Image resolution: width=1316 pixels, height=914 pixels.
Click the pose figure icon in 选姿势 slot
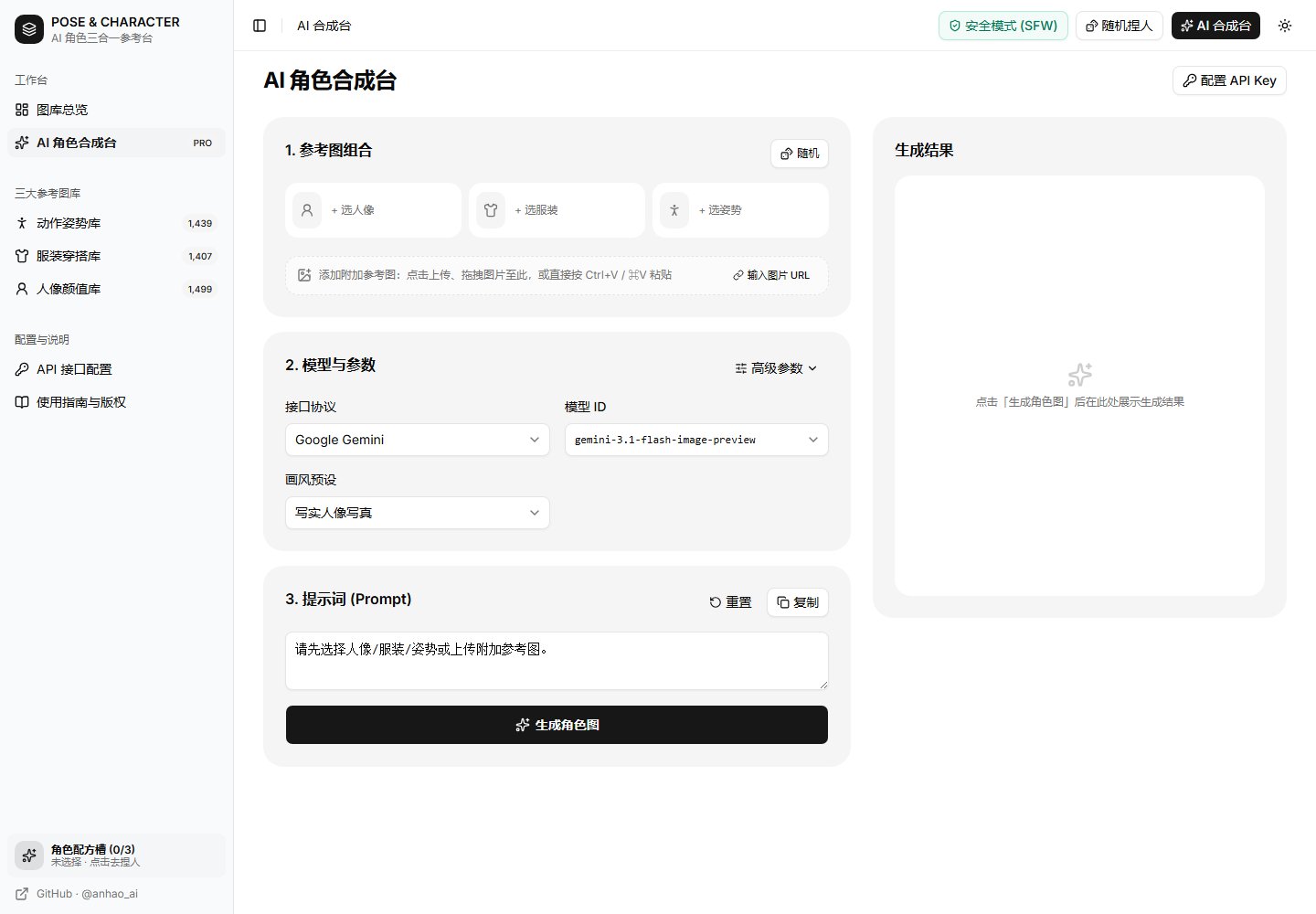click(674, 210)
